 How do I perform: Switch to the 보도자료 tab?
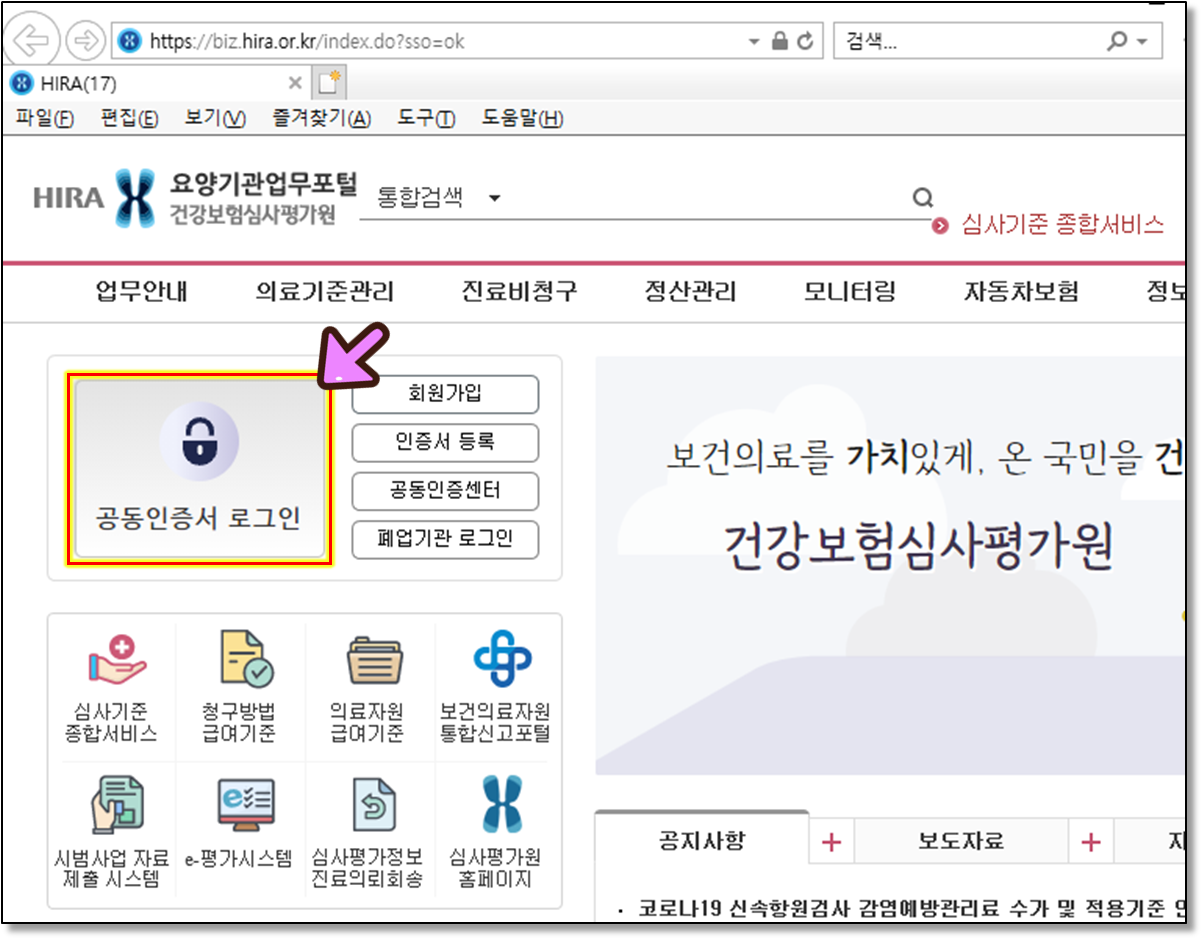(960, 841)
